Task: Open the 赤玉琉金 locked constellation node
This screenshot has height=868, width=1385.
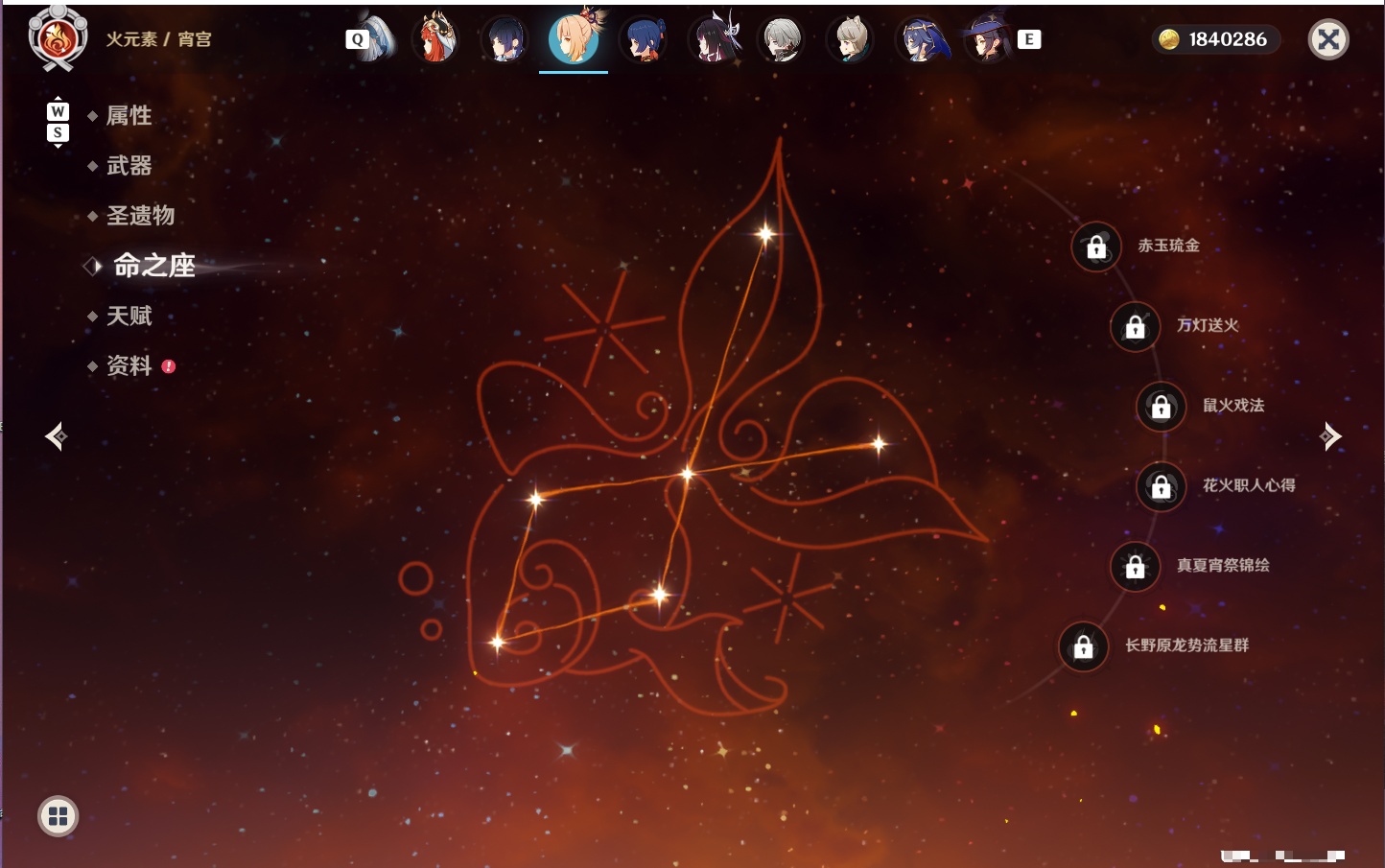Action: 1095,246
